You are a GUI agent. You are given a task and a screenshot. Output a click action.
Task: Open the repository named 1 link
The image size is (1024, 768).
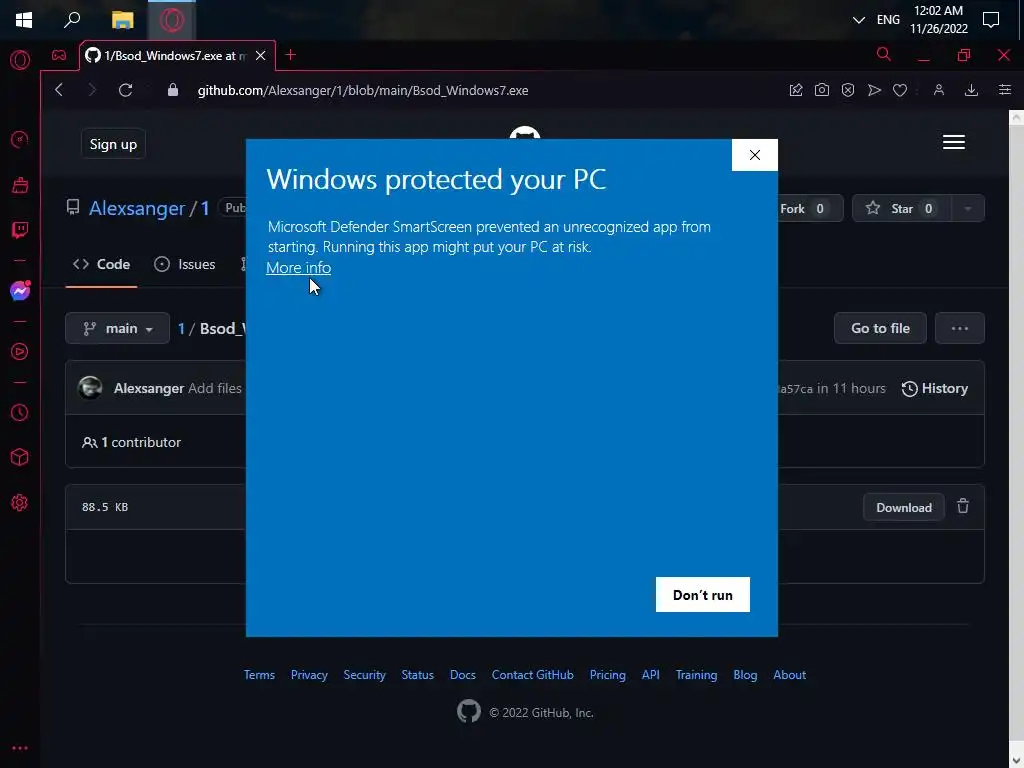coord(204,208)
